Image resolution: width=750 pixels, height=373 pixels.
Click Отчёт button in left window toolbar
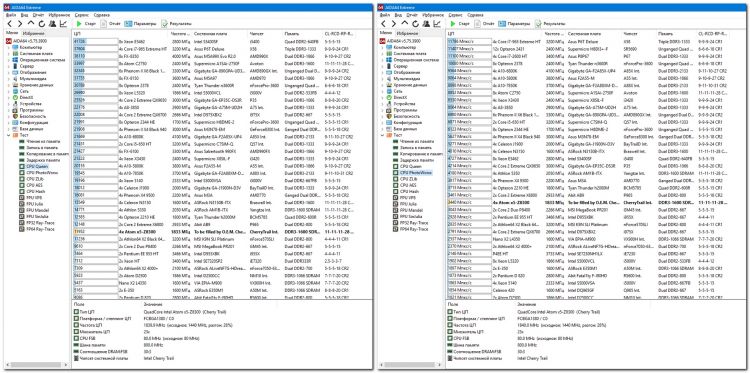(x=110, y=23)
